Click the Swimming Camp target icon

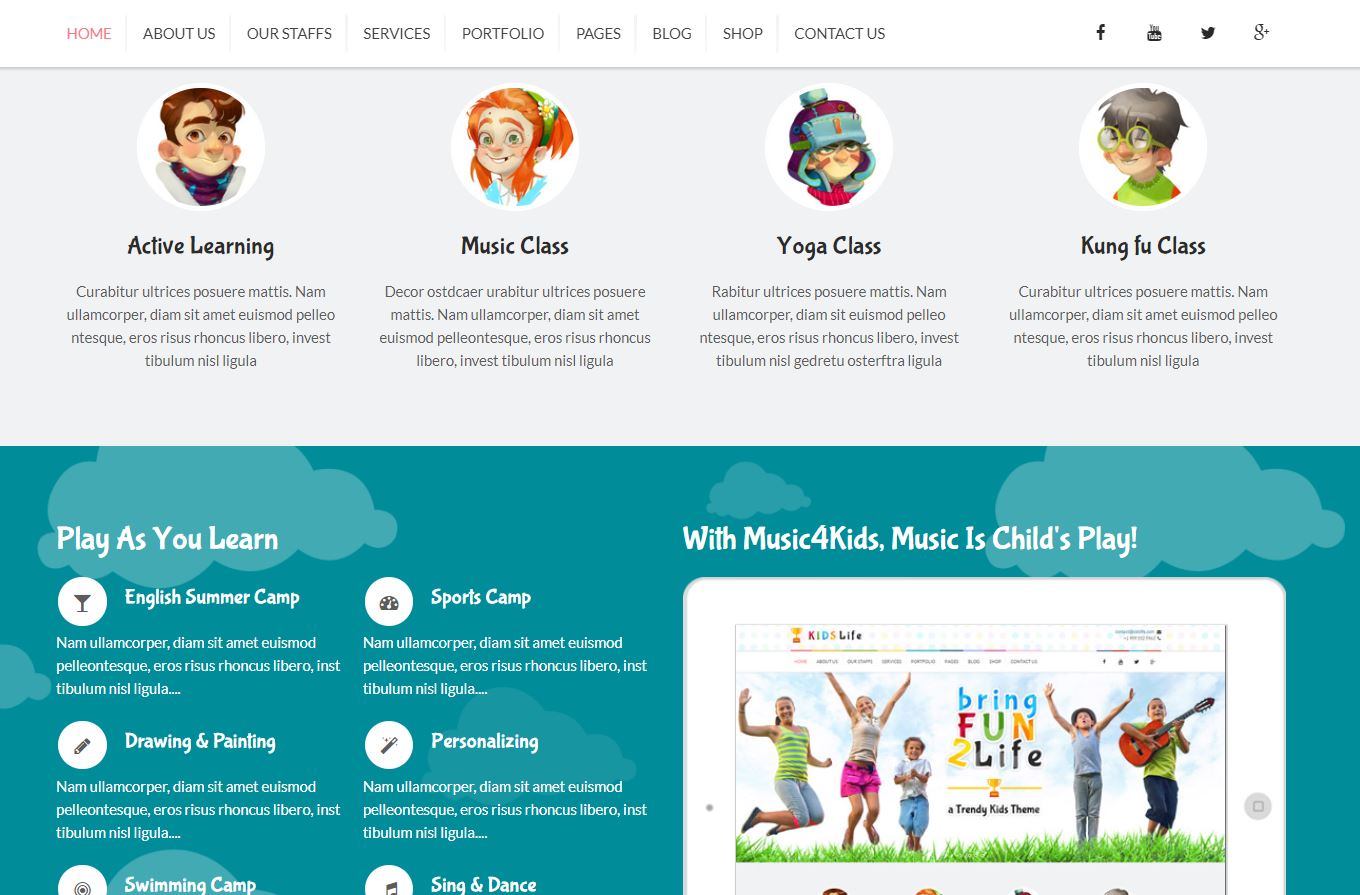pyautogui.click(x=82, y=885)
